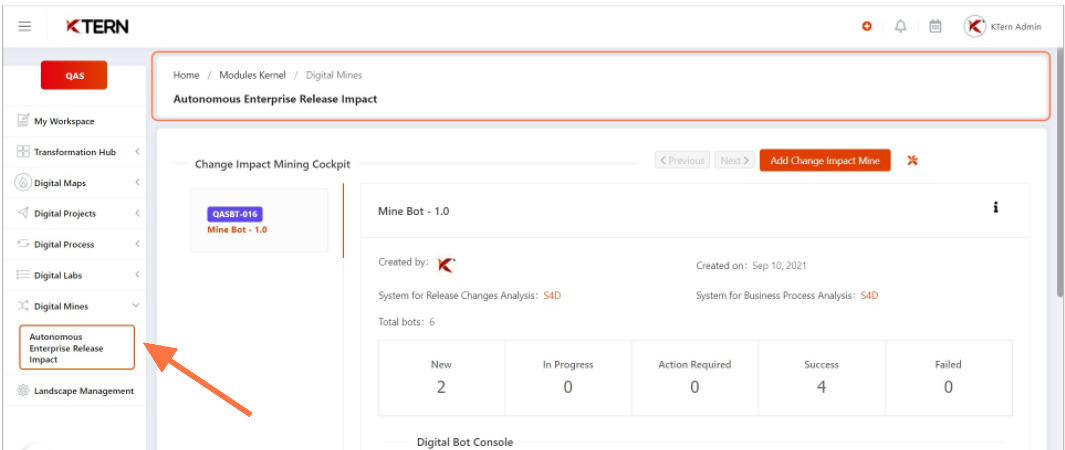Click the Transformation Hub grid icon

[23, 152]
